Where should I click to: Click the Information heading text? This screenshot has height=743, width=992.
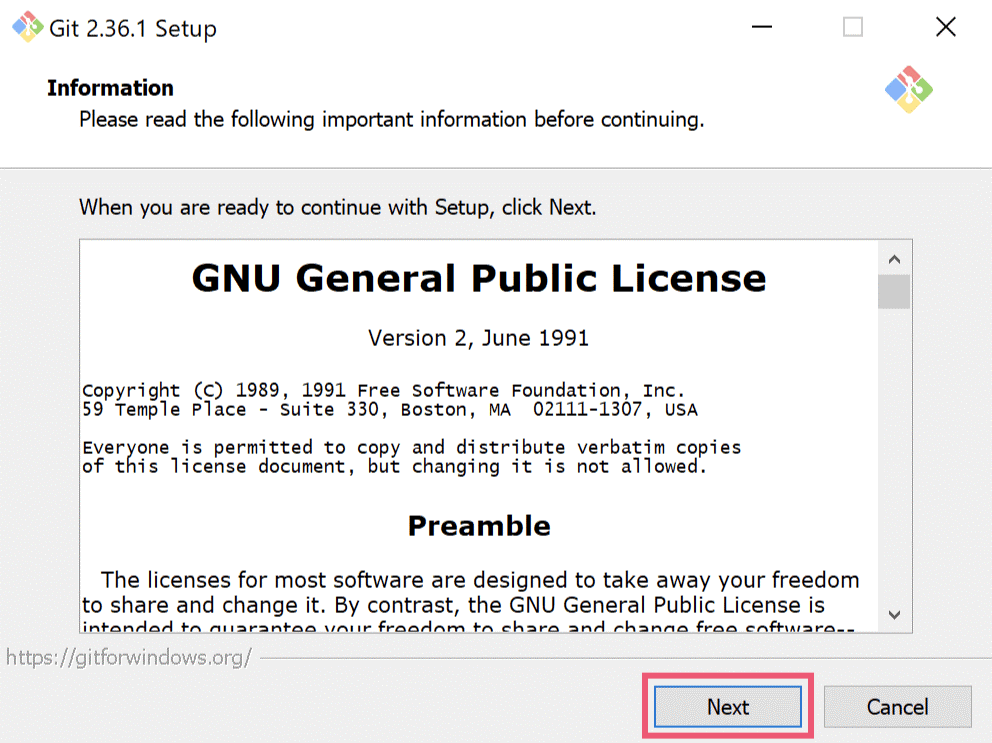pyautogui.click(x=110, y=88)
